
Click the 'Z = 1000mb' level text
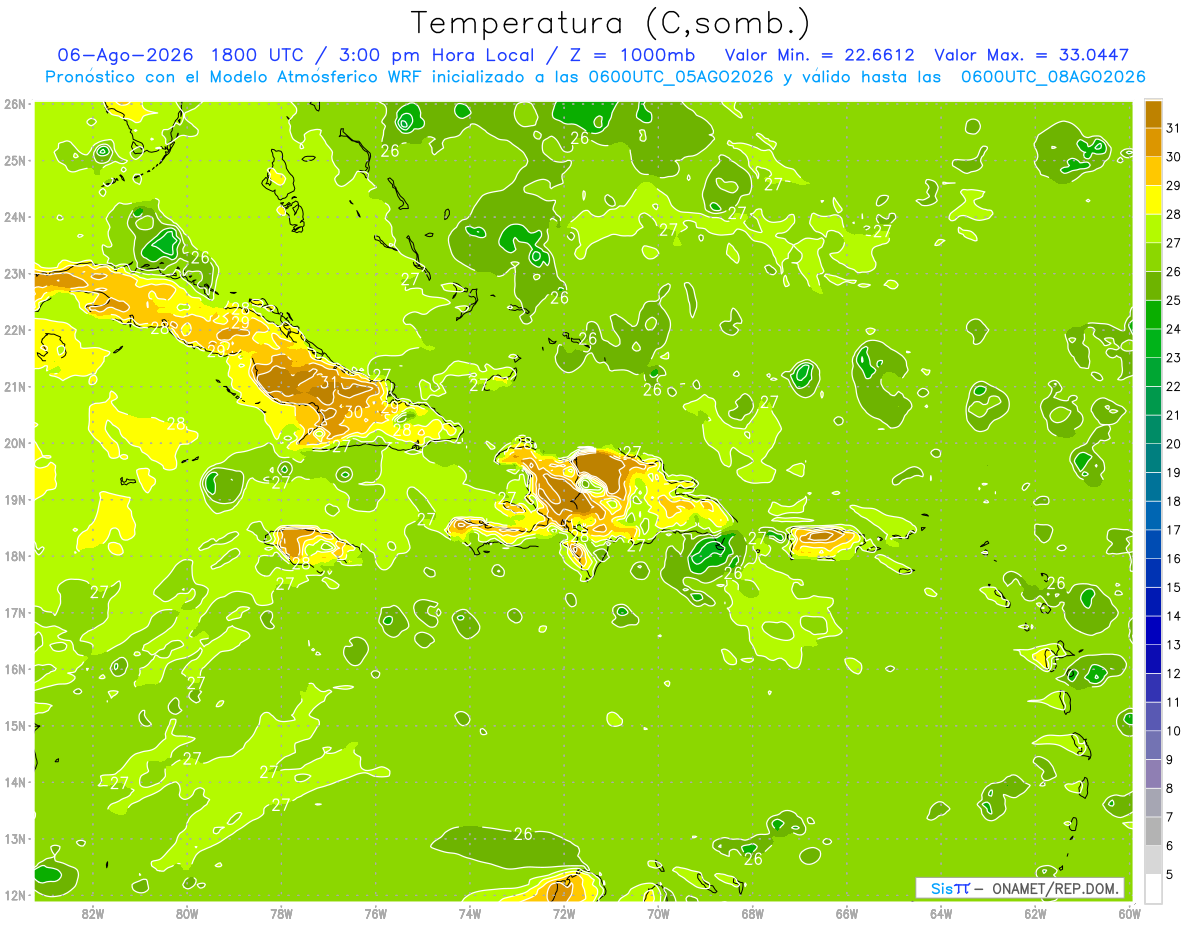coord(634,55)
